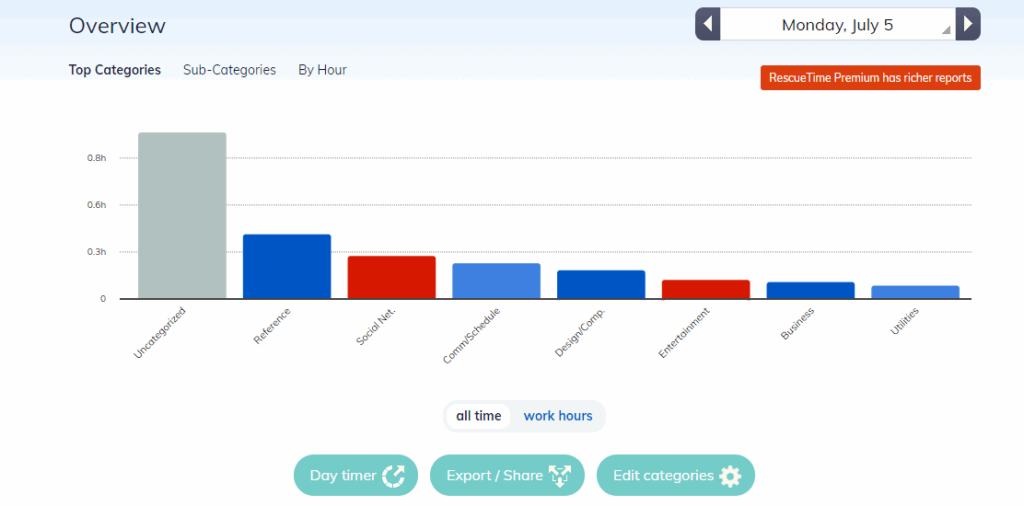Click the Day timer circular arrow icon

(393, 476)
